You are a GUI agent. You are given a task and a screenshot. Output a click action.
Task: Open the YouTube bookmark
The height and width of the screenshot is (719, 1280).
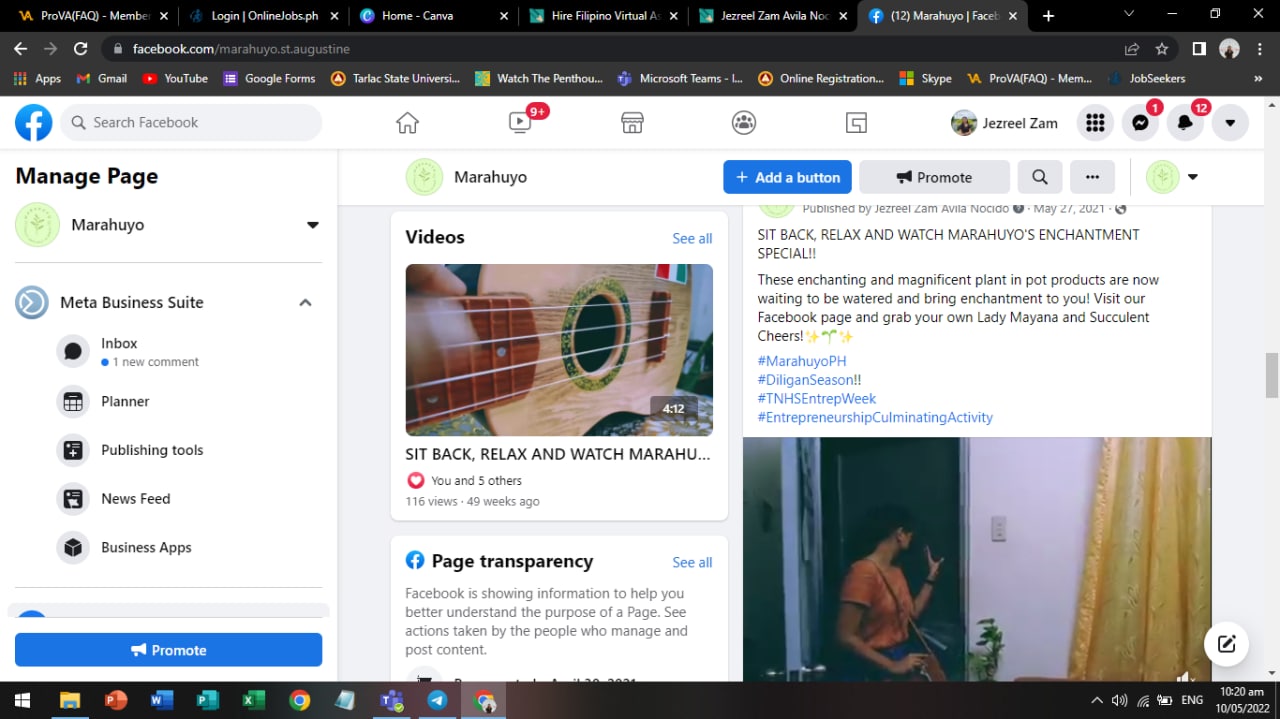point(175,78)
